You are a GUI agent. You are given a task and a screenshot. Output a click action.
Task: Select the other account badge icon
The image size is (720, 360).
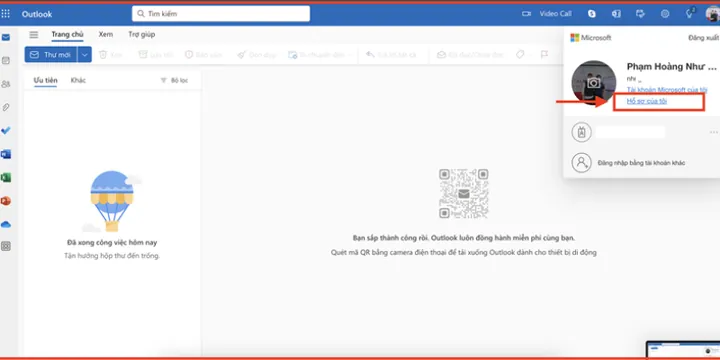[x=581, y=133]
